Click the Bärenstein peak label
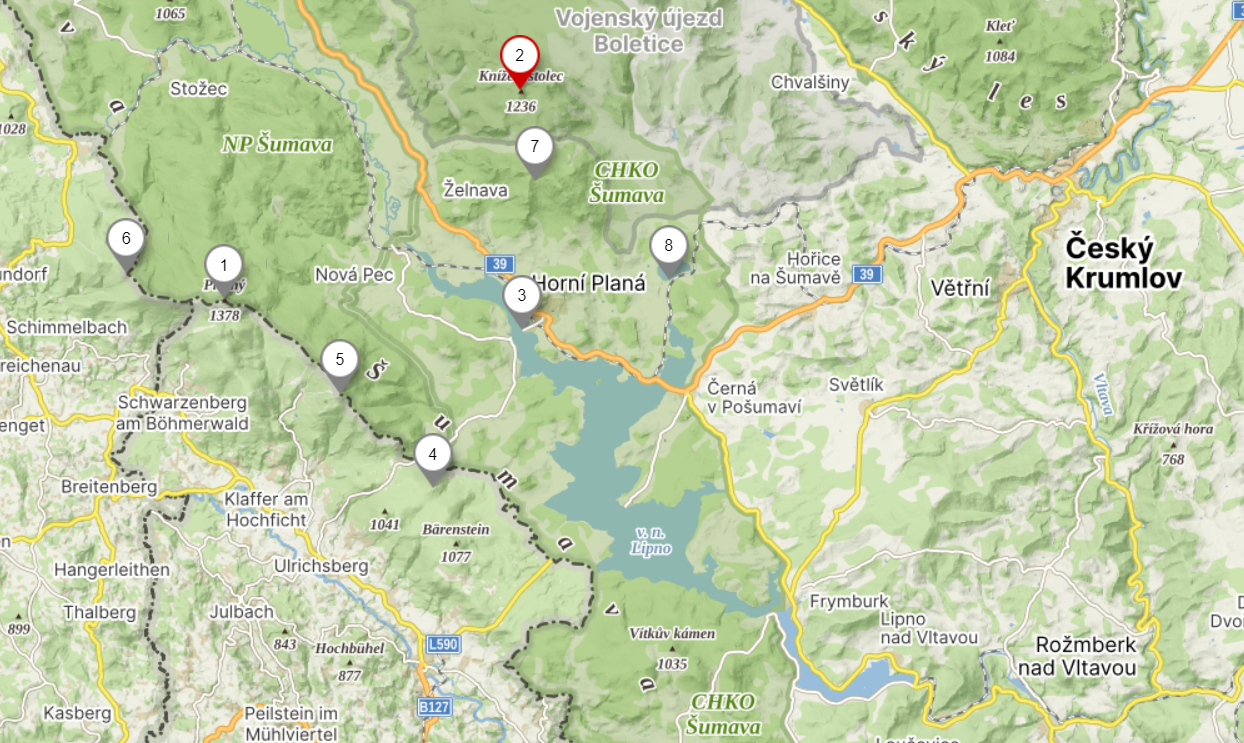The width and height of the screenshot is (1244, 743). pos(455,529)
